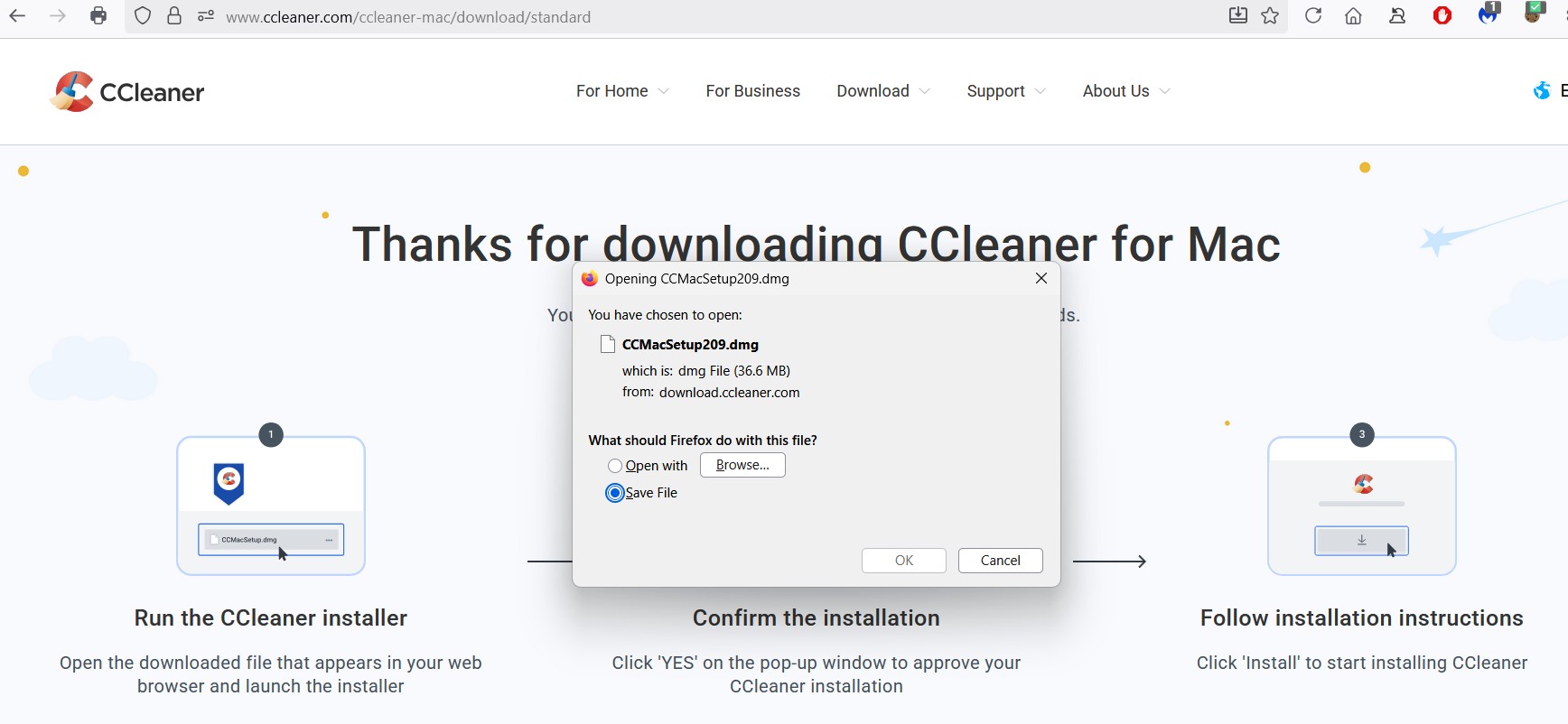Open the Malwarebytes extension icon
The height and width of the screenshot is (724, 1568).
point(1488,14)
